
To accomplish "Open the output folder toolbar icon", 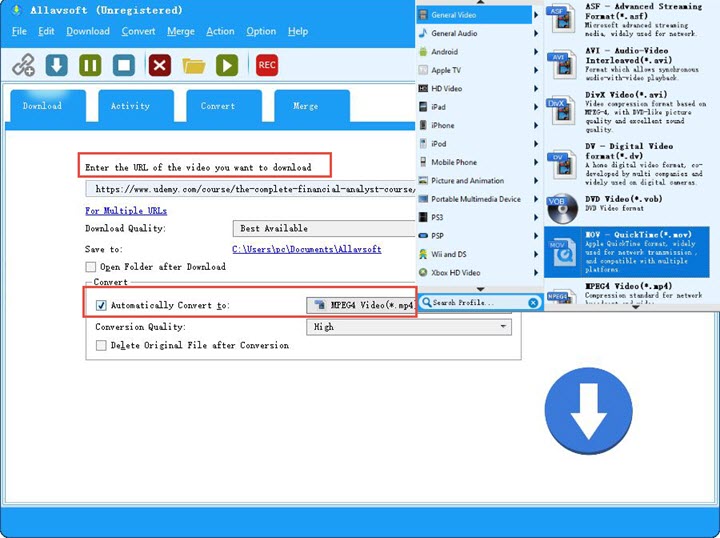I will click(194, 66).
